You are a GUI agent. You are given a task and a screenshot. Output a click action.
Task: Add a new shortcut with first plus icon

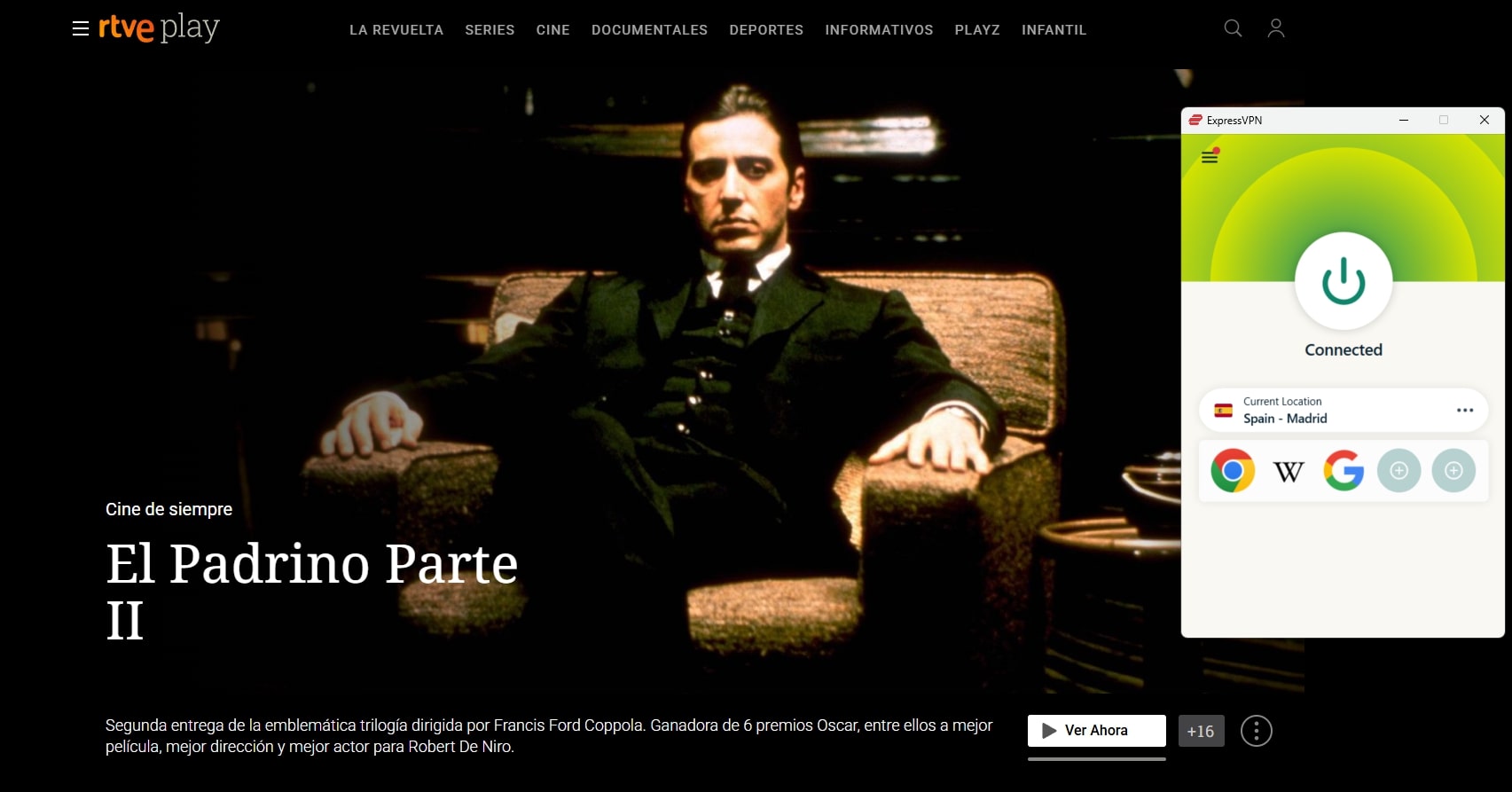[1399, 470]
